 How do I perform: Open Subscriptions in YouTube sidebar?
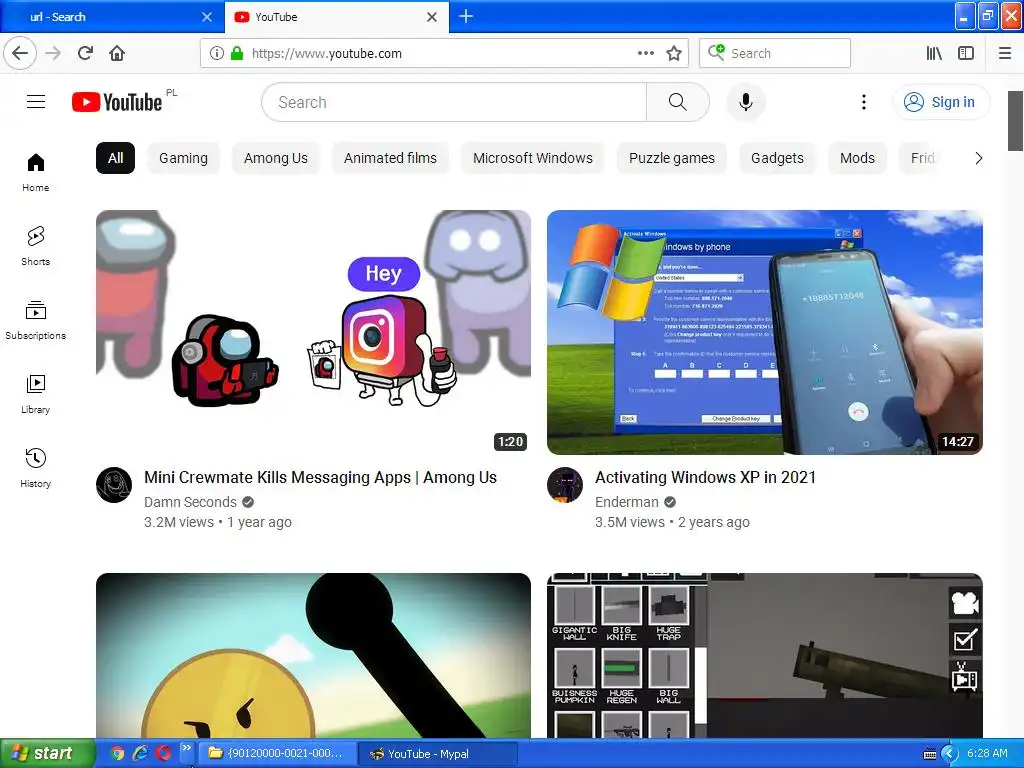coord(35,321)
